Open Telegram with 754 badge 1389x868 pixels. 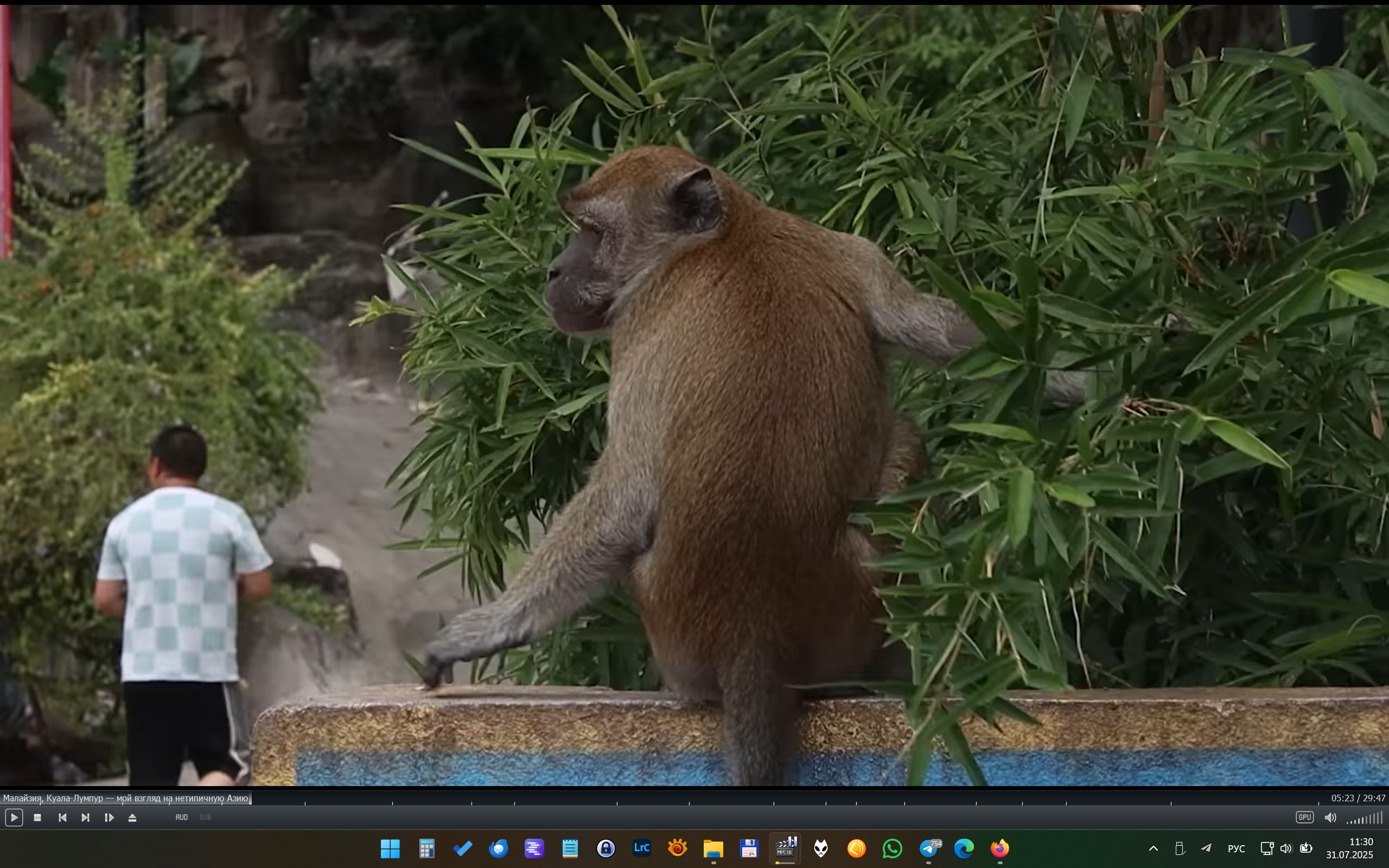click(928, 848)
